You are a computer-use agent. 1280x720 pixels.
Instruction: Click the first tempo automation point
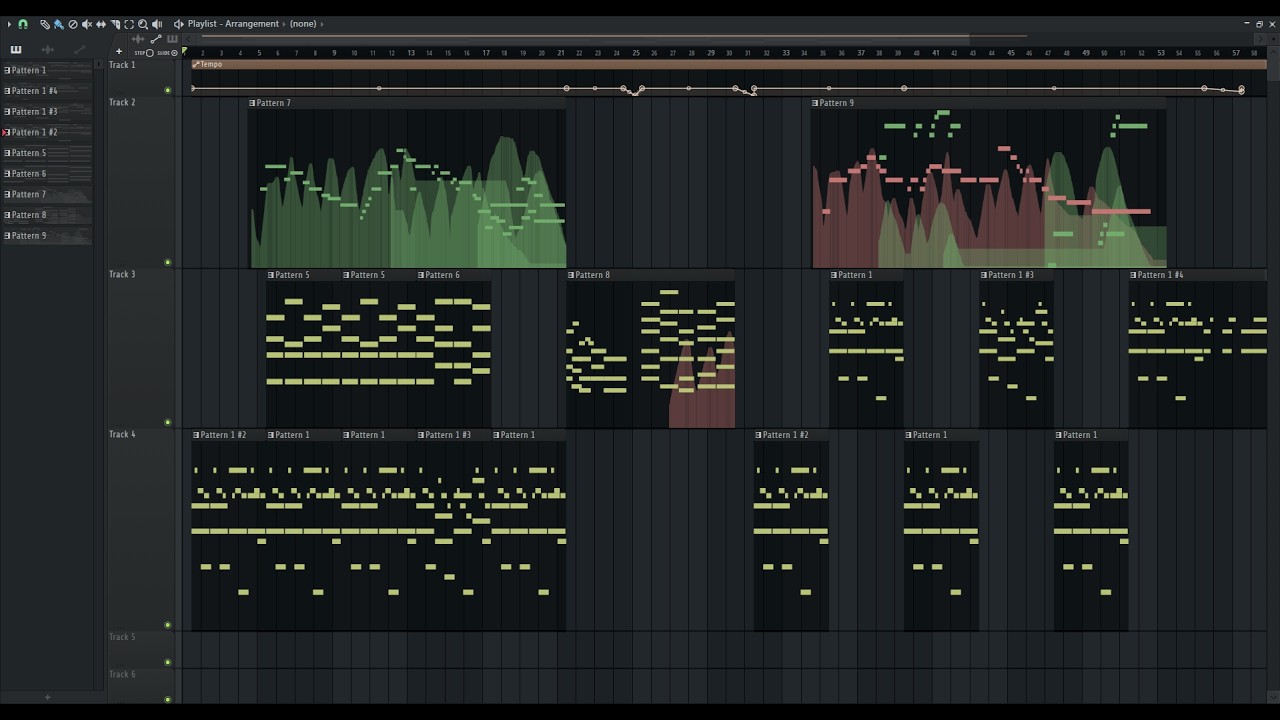point(193,89)
